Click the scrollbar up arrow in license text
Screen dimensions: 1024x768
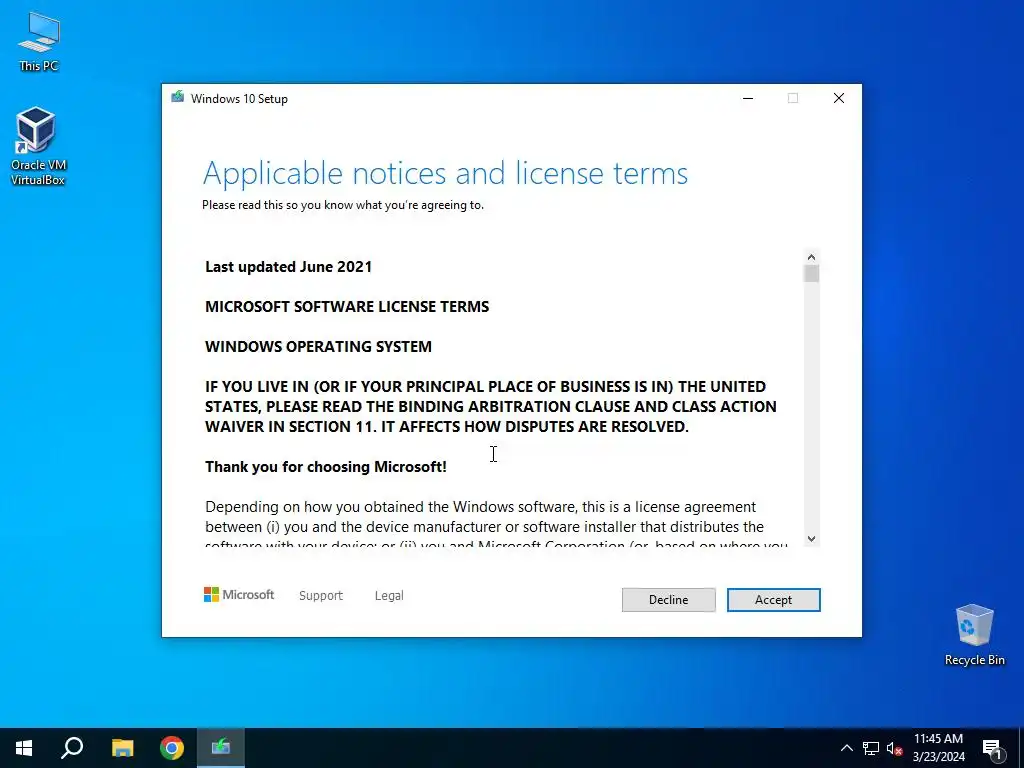(811, 257)
